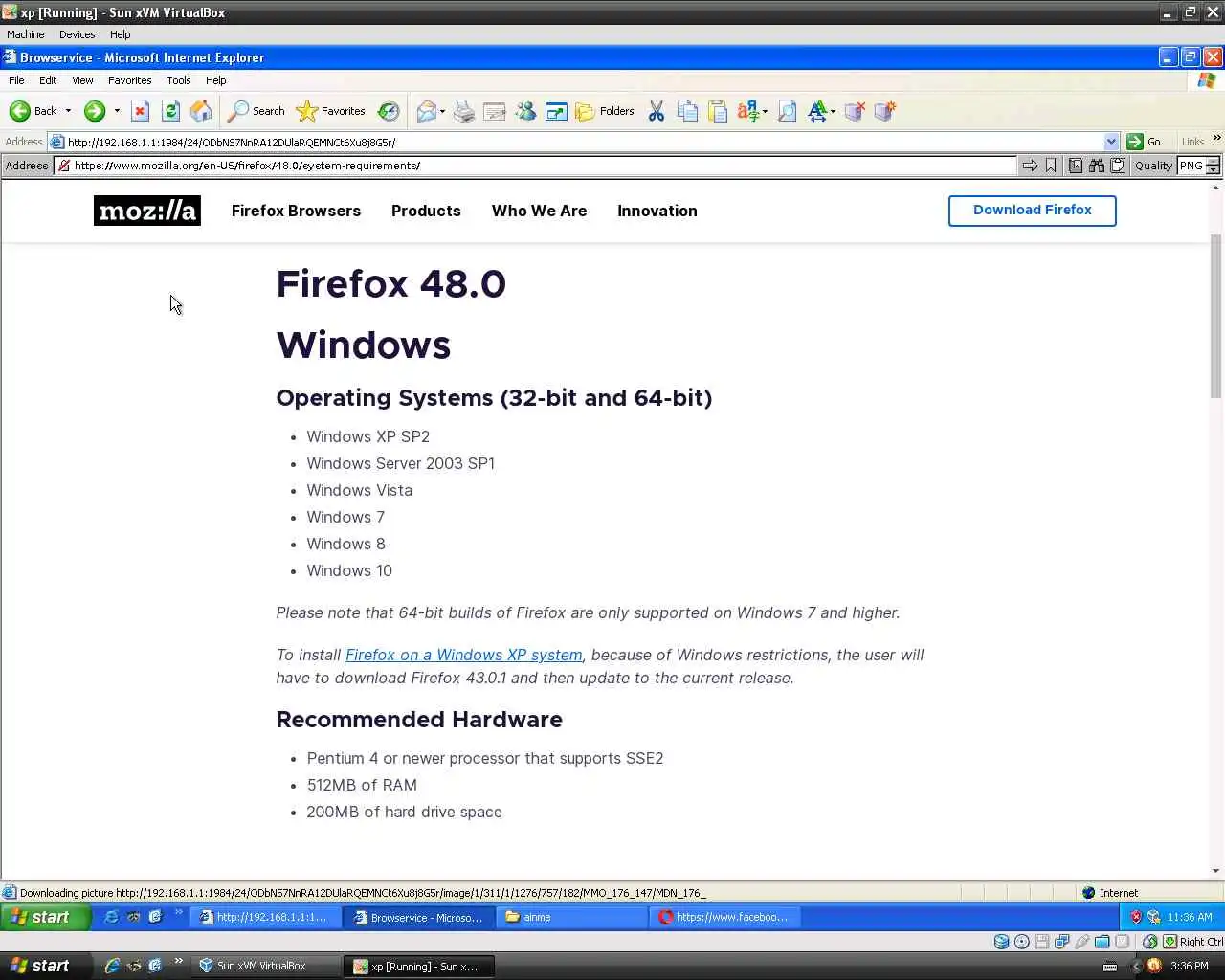The width and height of the screenshot is (1225, 980).
Task: Open the Favorites menu in menu bar
Action: point(129,80)
